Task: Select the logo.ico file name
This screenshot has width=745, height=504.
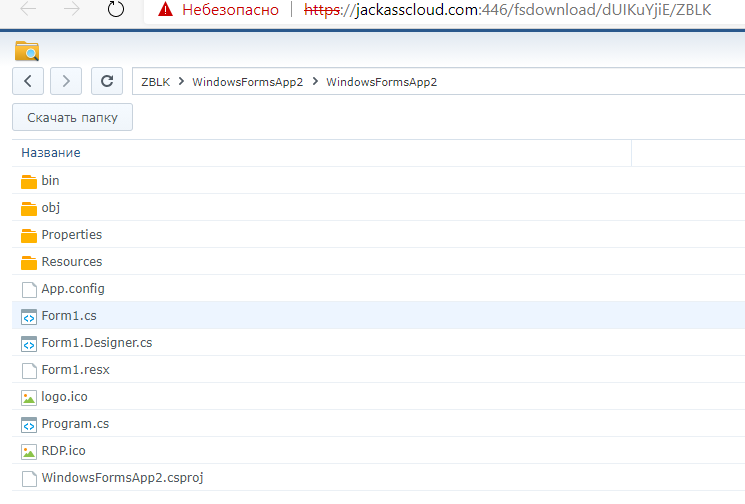Action: [x=65, y=397]
